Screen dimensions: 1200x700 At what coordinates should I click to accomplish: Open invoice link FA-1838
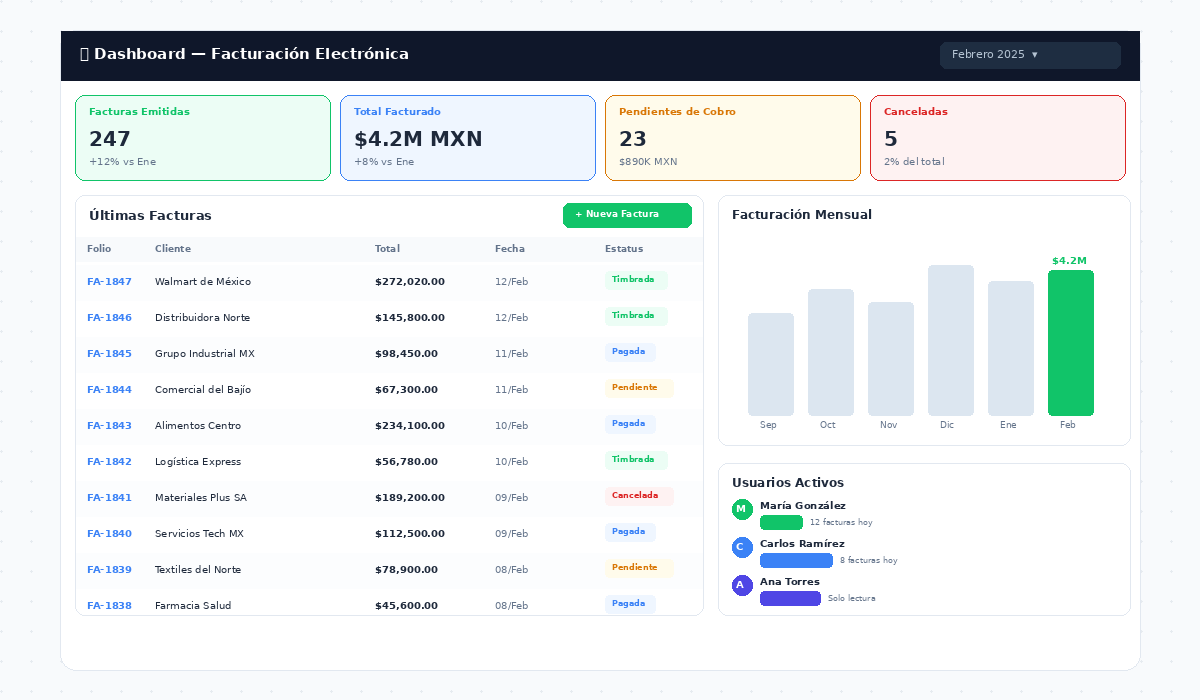point(109,606)
